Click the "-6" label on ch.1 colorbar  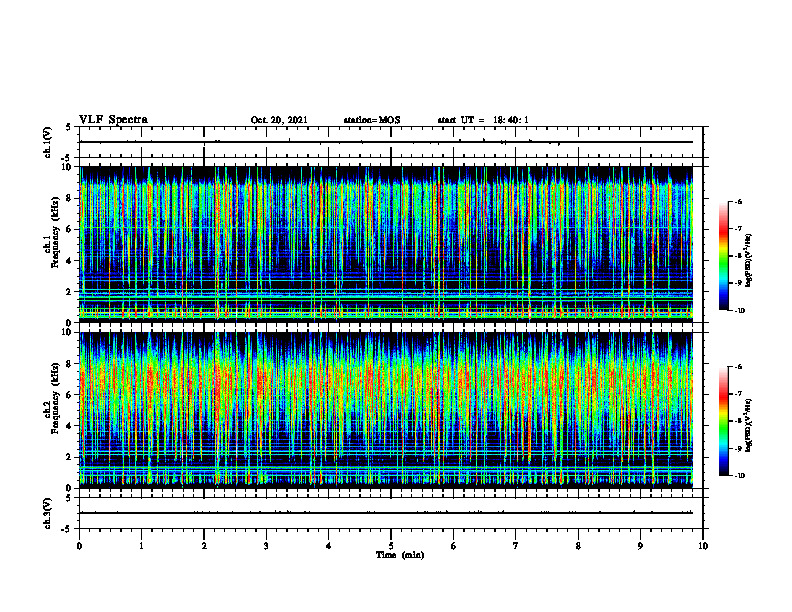click(738, 202)
